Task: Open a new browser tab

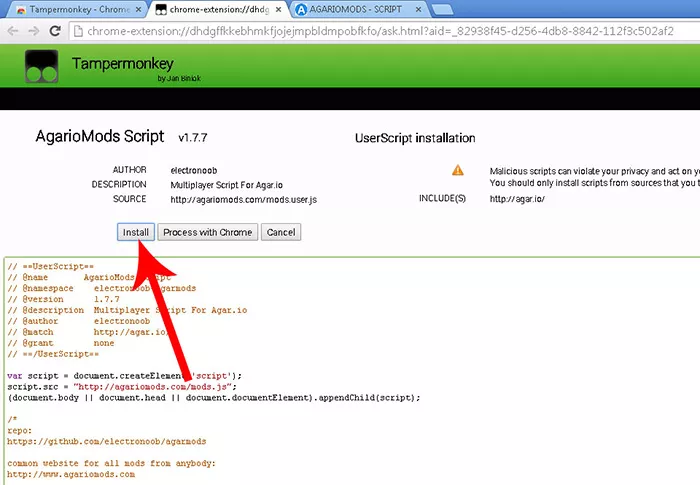Action: point(442,9)
